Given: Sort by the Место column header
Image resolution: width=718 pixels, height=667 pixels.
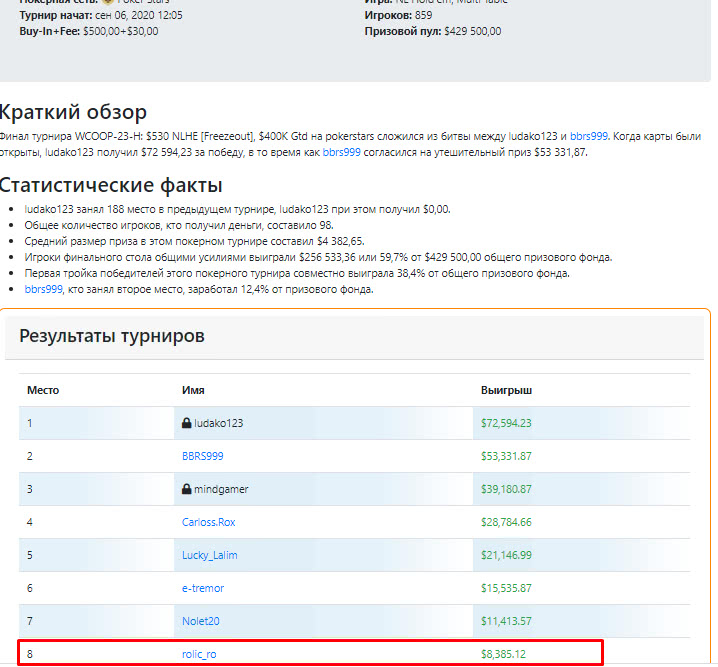Looking at the screenshot, I should point(43,390).
